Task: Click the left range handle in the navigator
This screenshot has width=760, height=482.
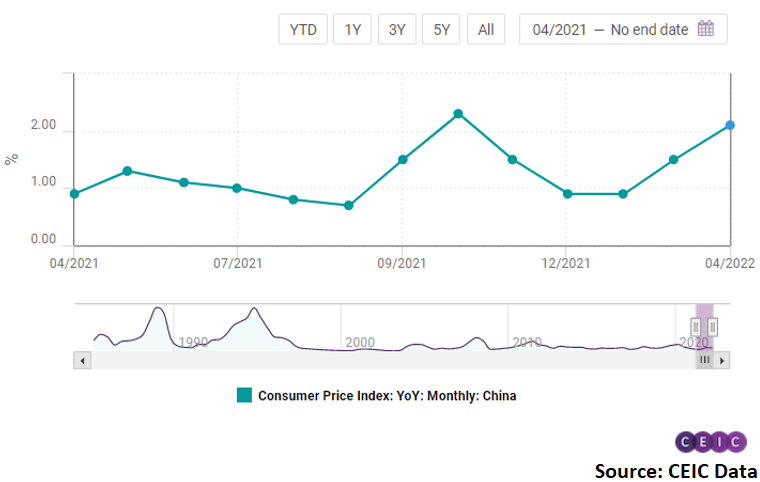Action: [x=696, y=327]
